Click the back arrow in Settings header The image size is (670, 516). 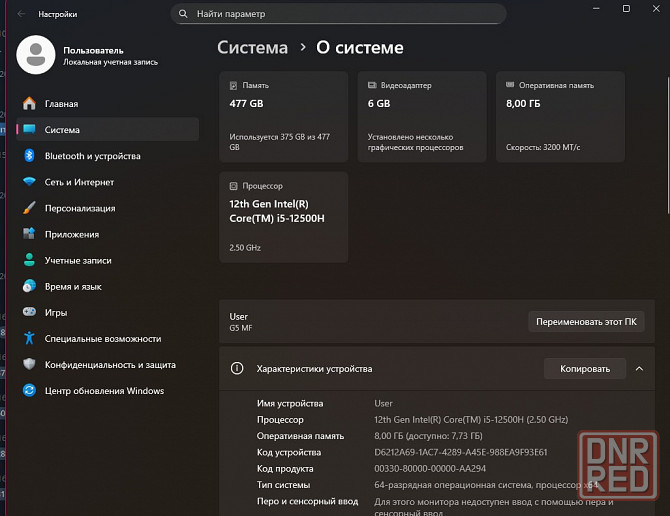point(21,14)
